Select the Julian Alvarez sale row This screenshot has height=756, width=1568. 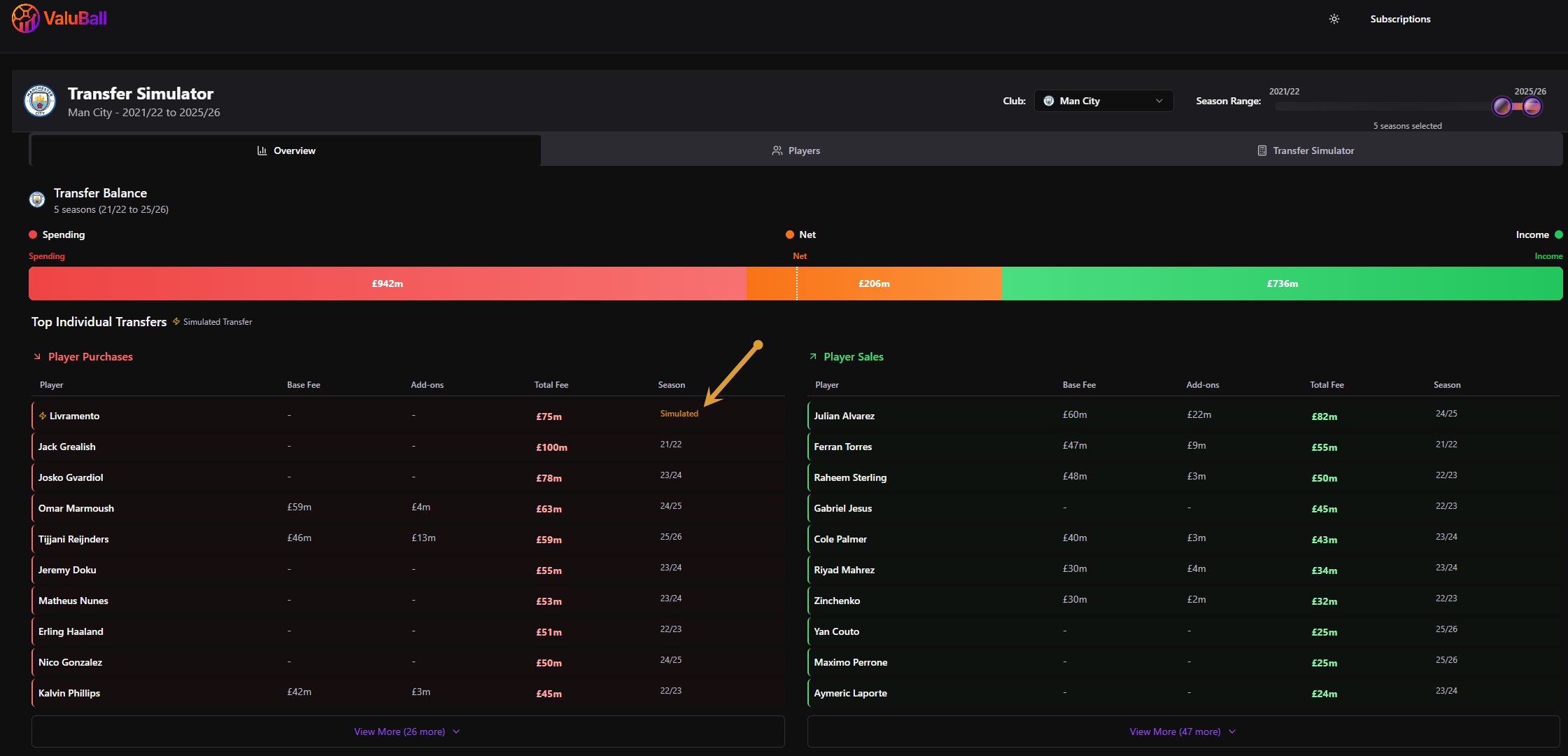(1183, 416)
